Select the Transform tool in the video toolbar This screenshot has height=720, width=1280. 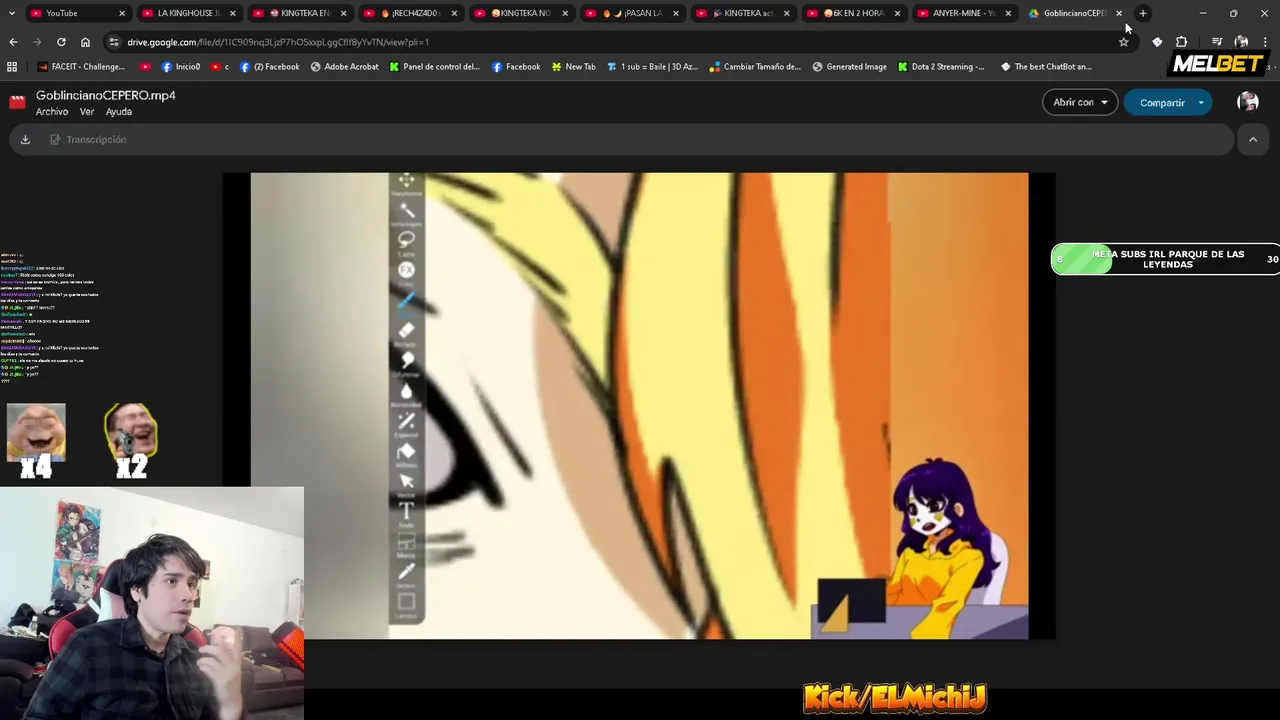pyautogui.click(x=406, y=183)
